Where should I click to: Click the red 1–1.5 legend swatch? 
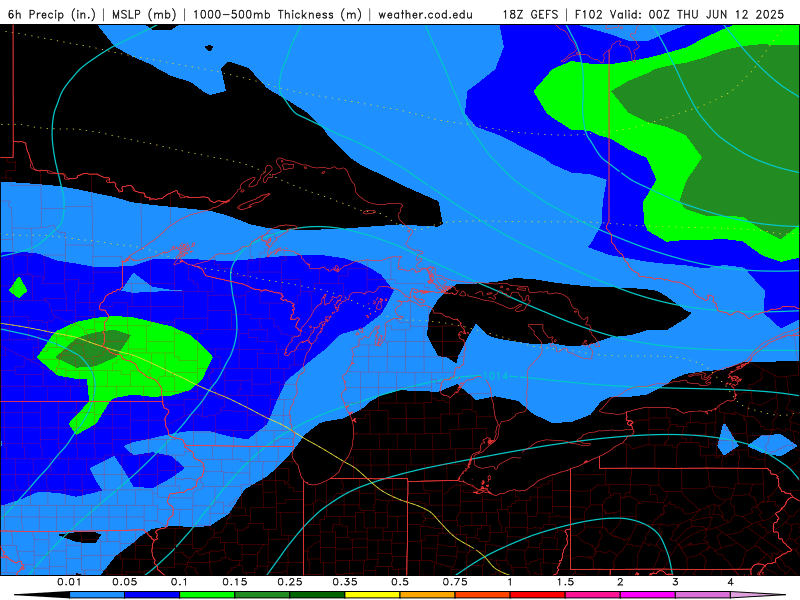(538, 595)
